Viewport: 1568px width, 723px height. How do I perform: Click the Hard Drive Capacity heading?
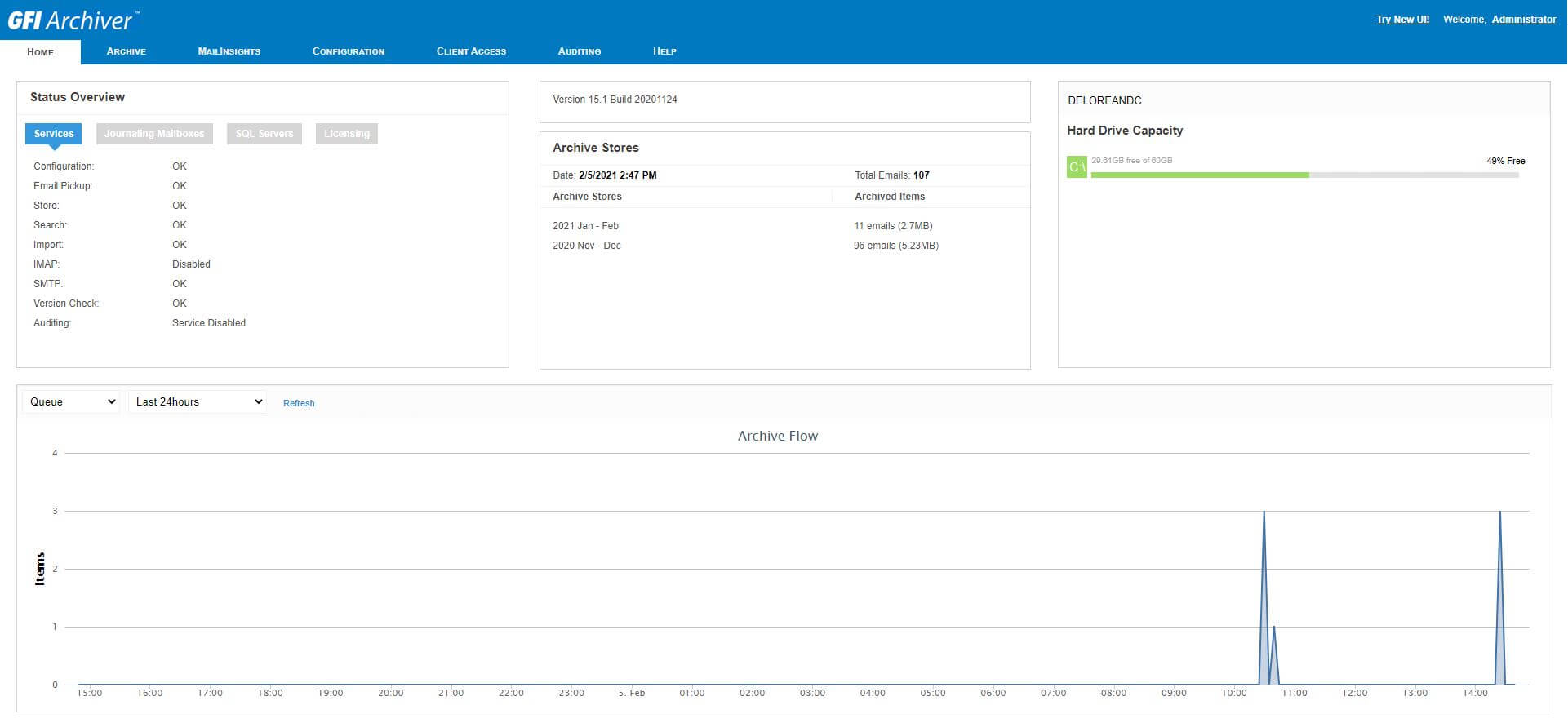click(x=1125, y=131)
